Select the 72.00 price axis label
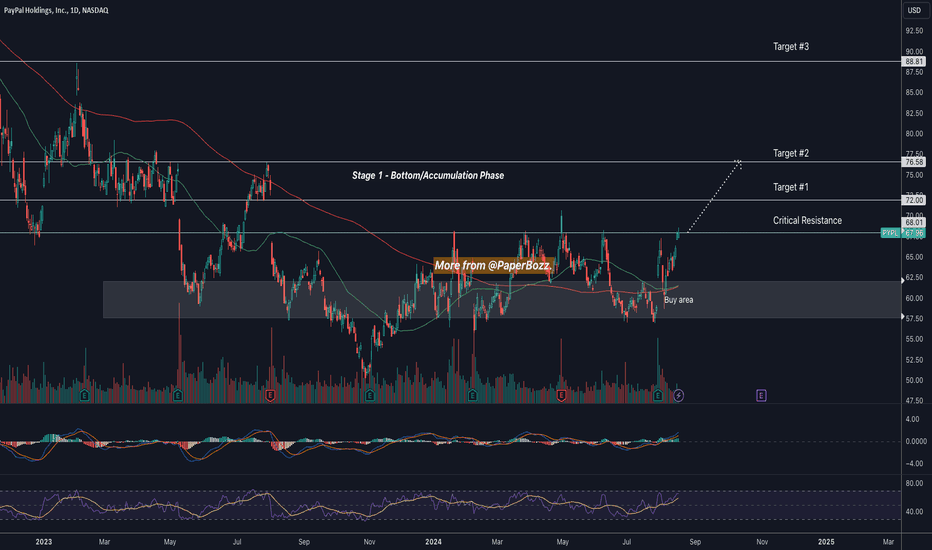This screenshot has width=932, height=550. (914, 200)
